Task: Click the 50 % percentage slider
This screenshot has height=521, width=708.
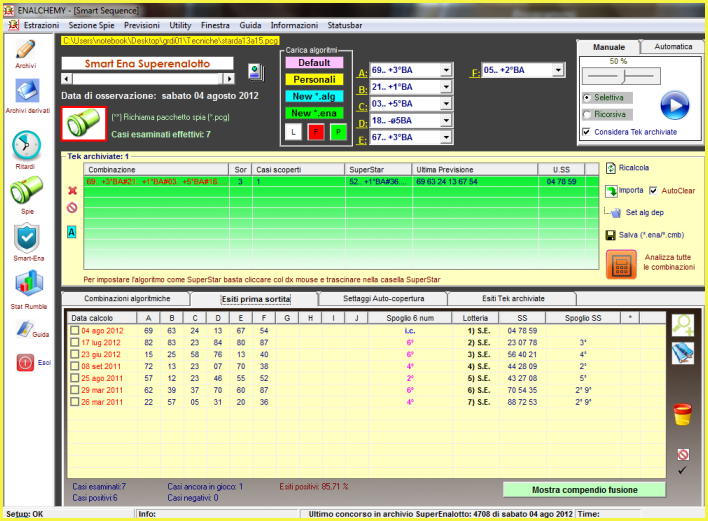Action: point(621,76)
